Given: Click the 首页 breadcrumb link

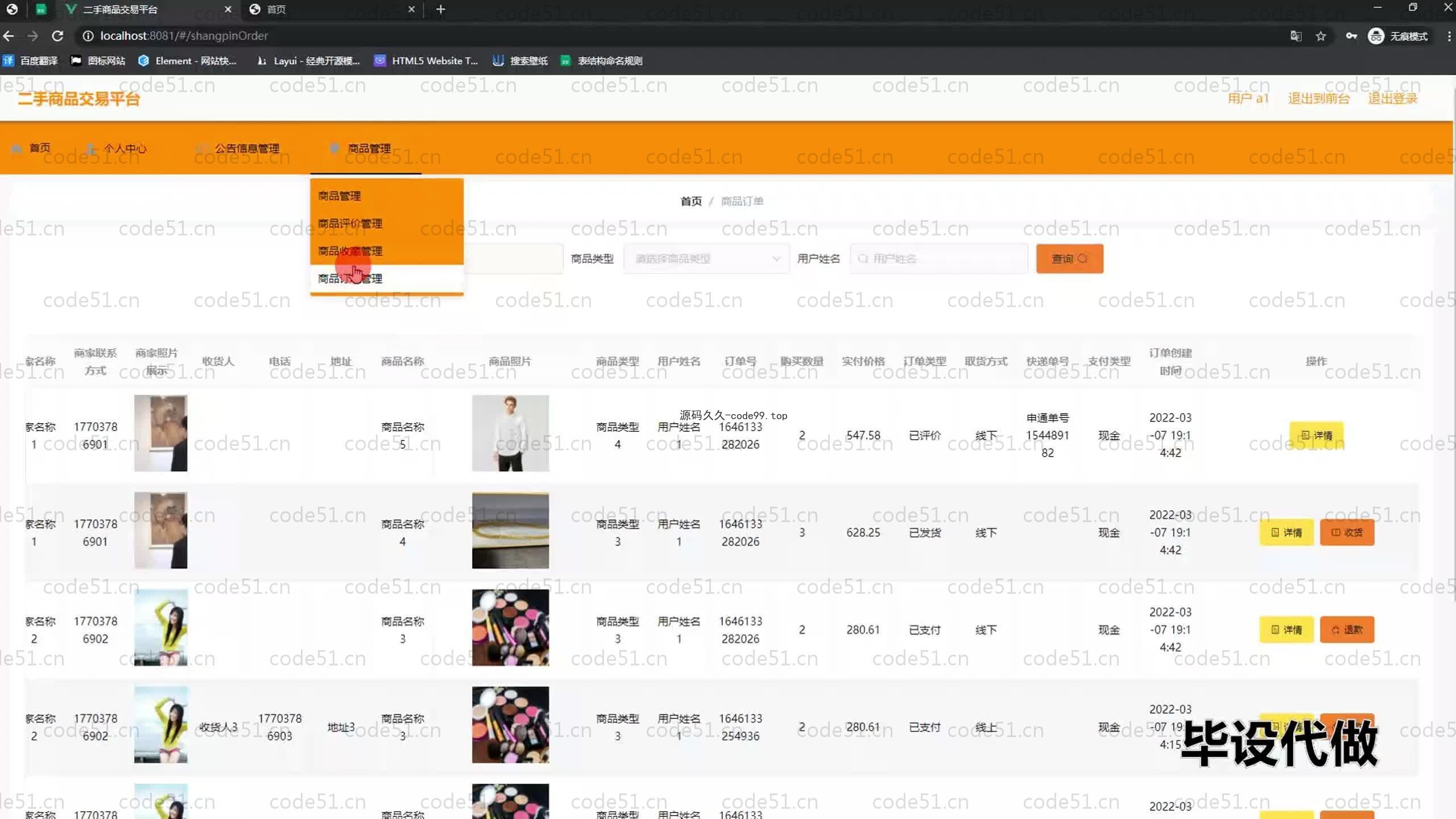Looking at the screenshot, I should pos(691,201).
